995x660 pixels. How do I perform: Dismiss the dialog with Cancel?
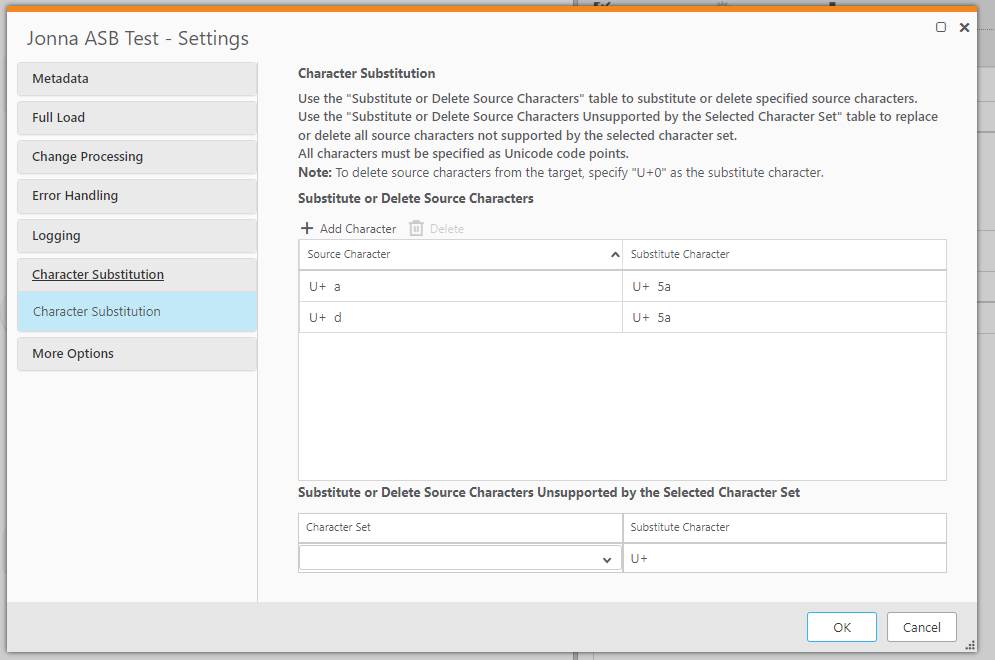[x=920, y=627]
